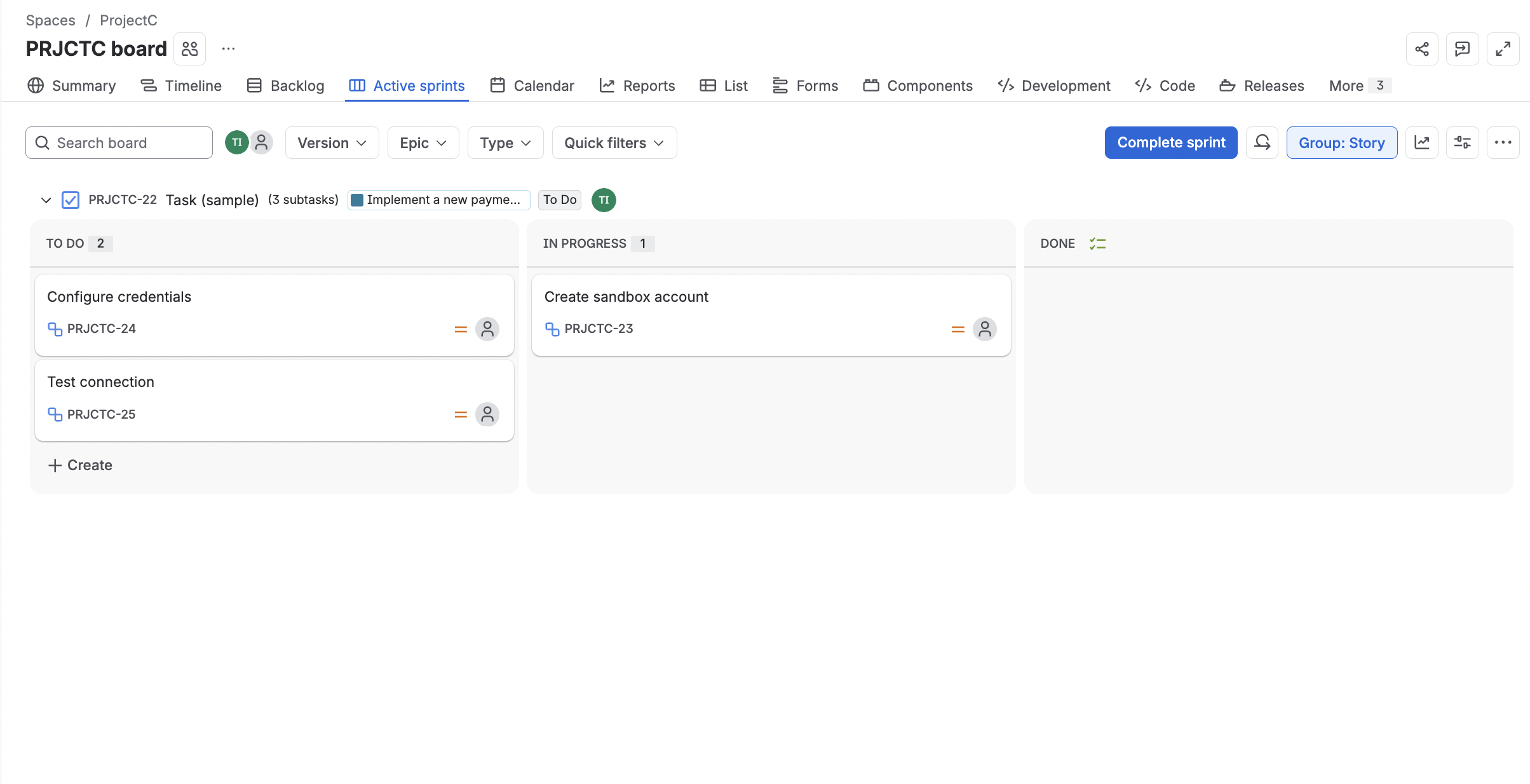Open the Quick filters dropdown

(x=614, y=142)
